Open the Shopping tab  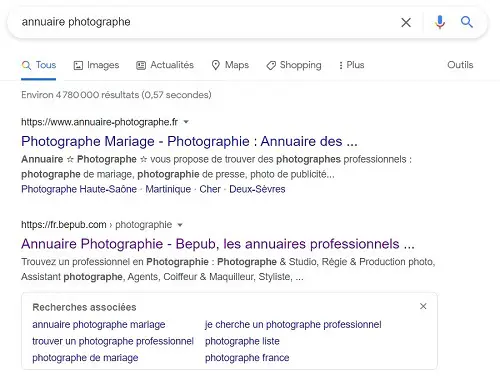(x=294, y=65)
